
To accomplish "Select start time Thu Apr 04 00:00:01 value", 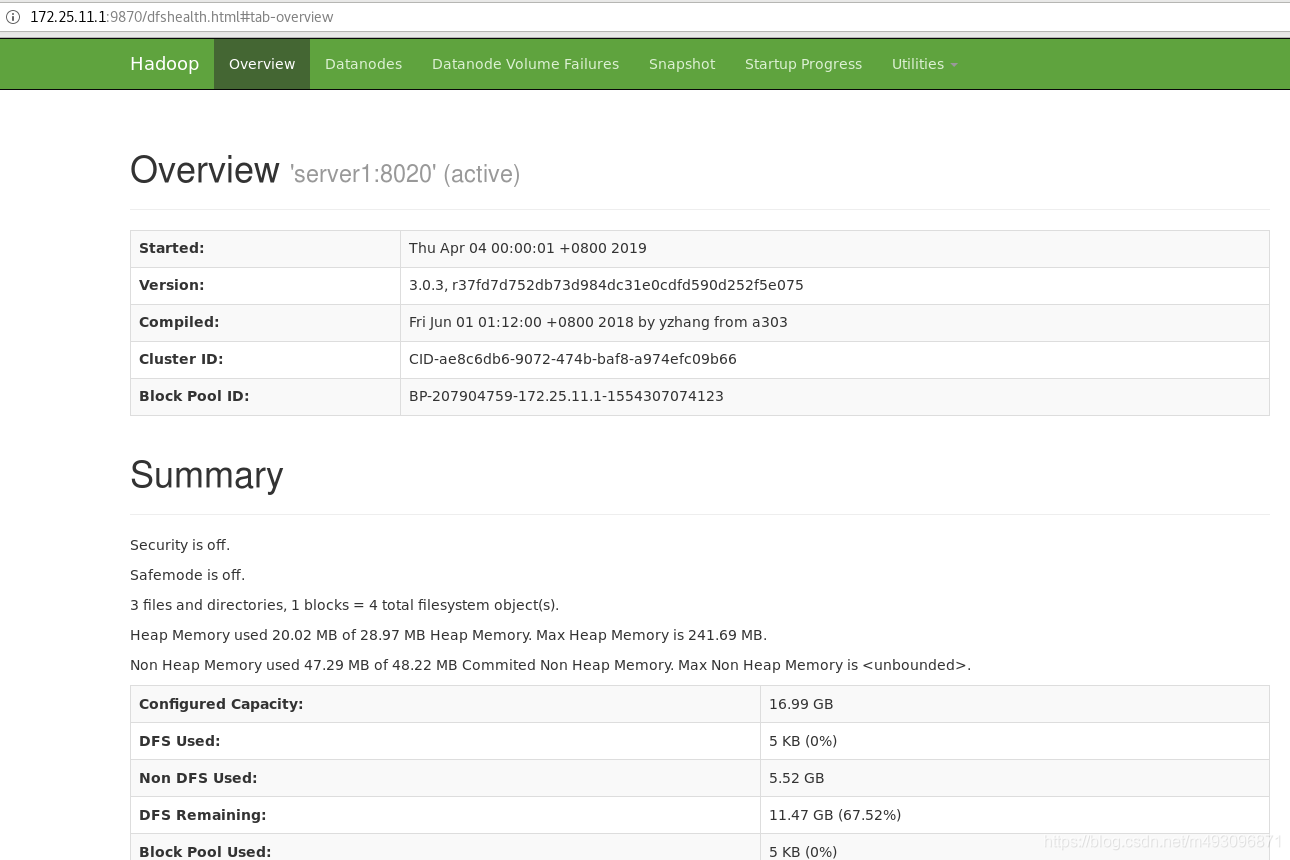I will (527, 248).
